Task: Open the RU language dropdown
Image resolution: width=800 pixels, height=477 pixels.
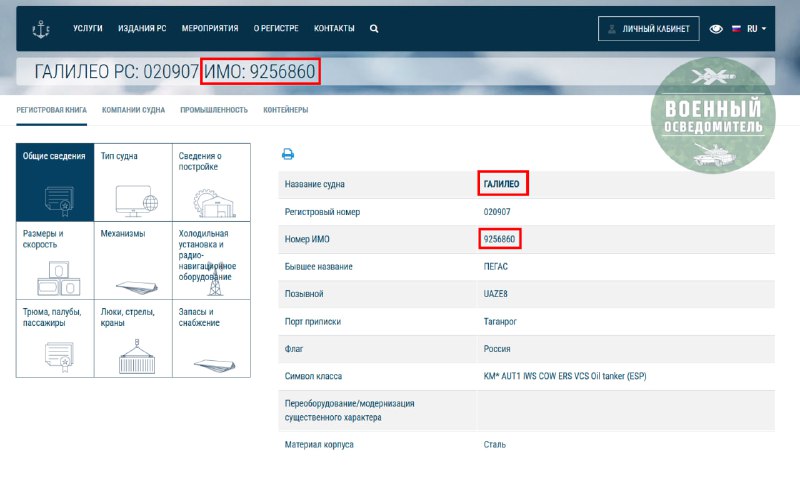Action: [750, 29]
